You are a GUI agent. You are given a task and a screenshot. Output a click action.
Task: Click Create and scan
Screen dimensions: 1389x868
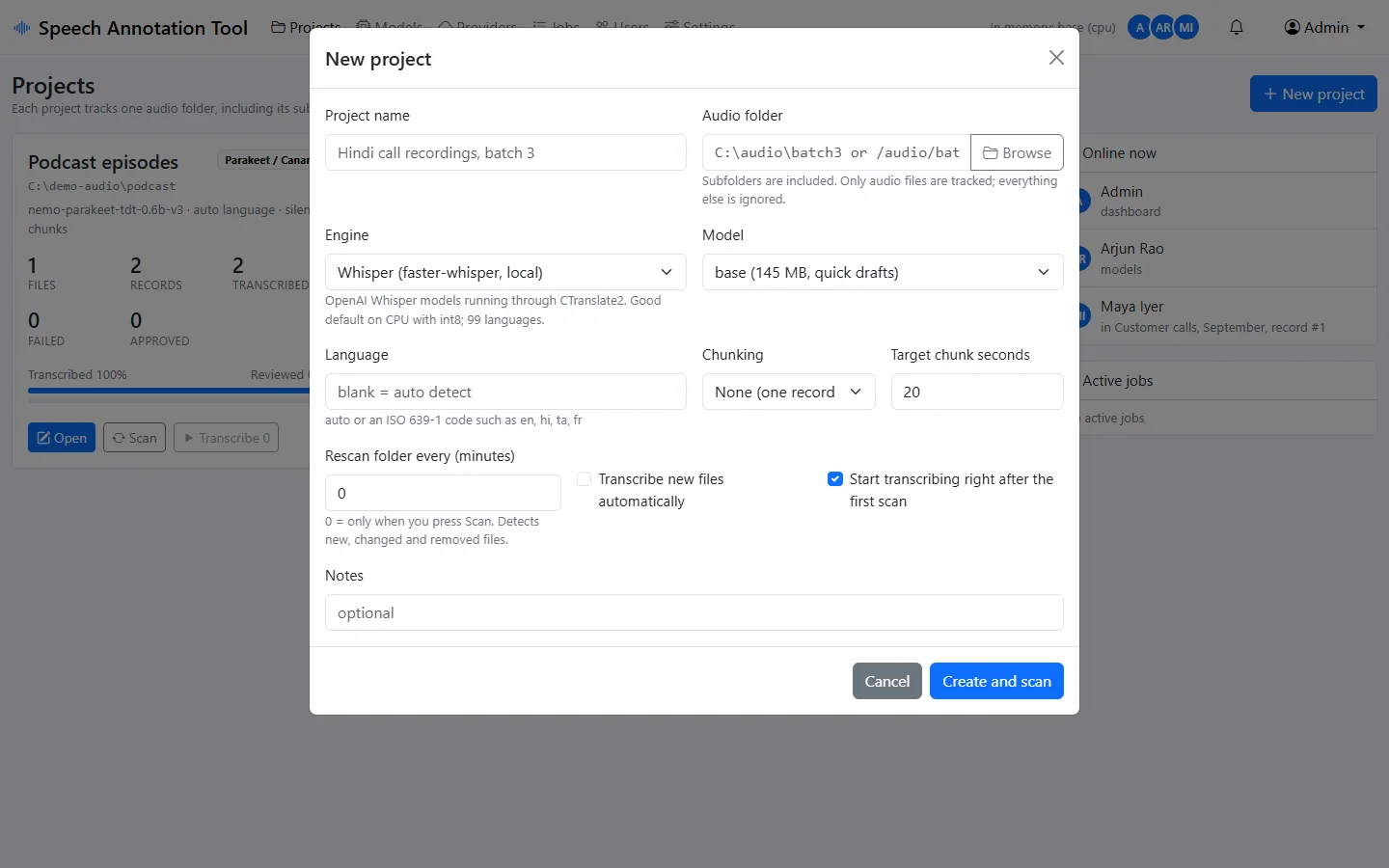point(996,681)
